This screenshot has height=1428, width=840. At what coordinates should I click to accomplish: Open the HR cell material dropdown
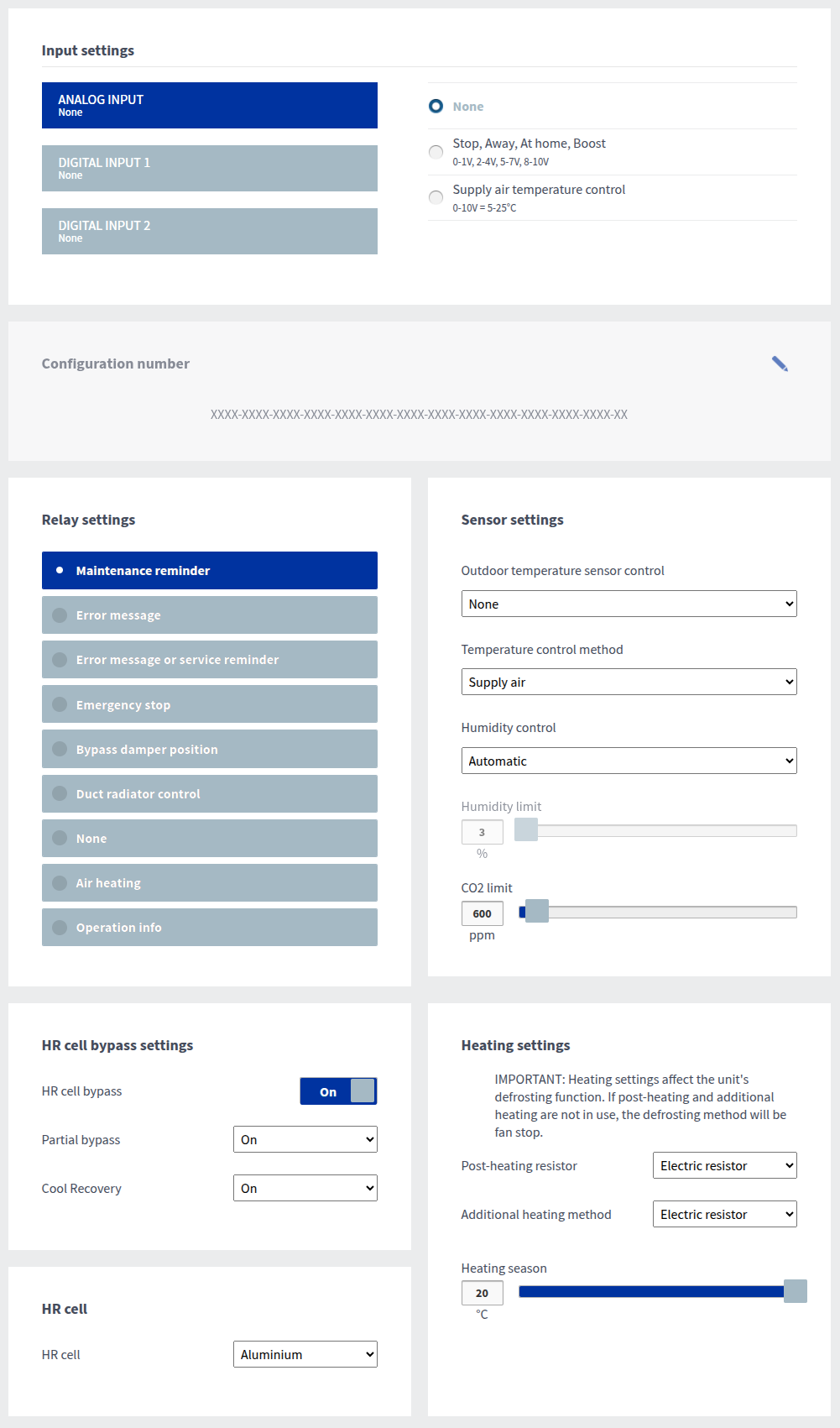pos(305,1354)
